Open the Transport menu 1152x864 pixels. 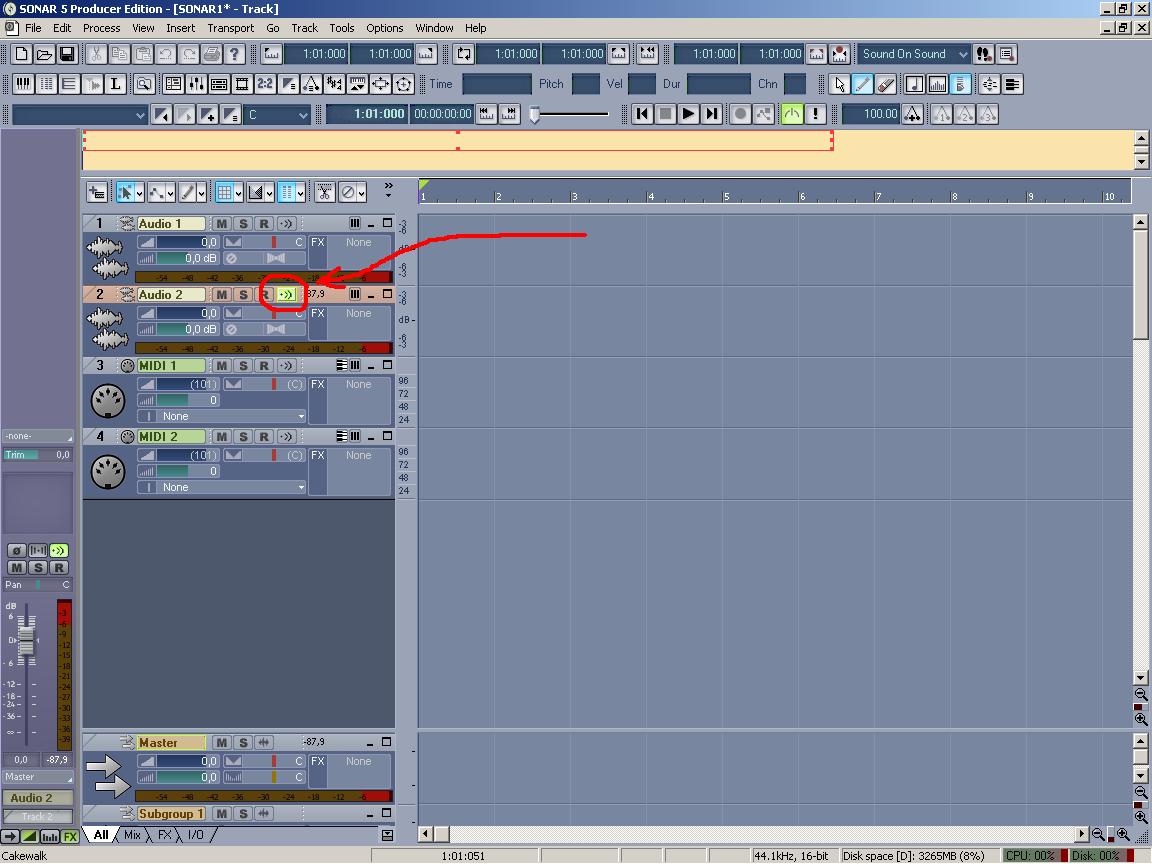pos(230,28)
